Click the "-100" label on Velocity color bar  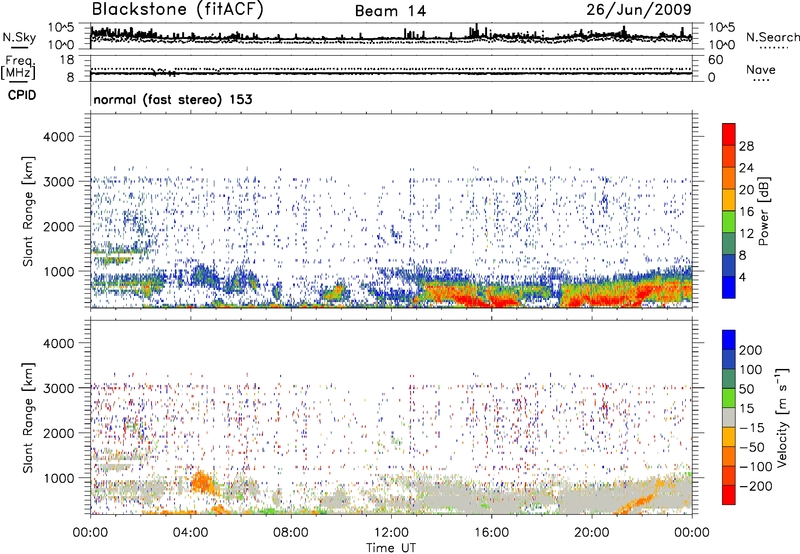tap(756, 467)
